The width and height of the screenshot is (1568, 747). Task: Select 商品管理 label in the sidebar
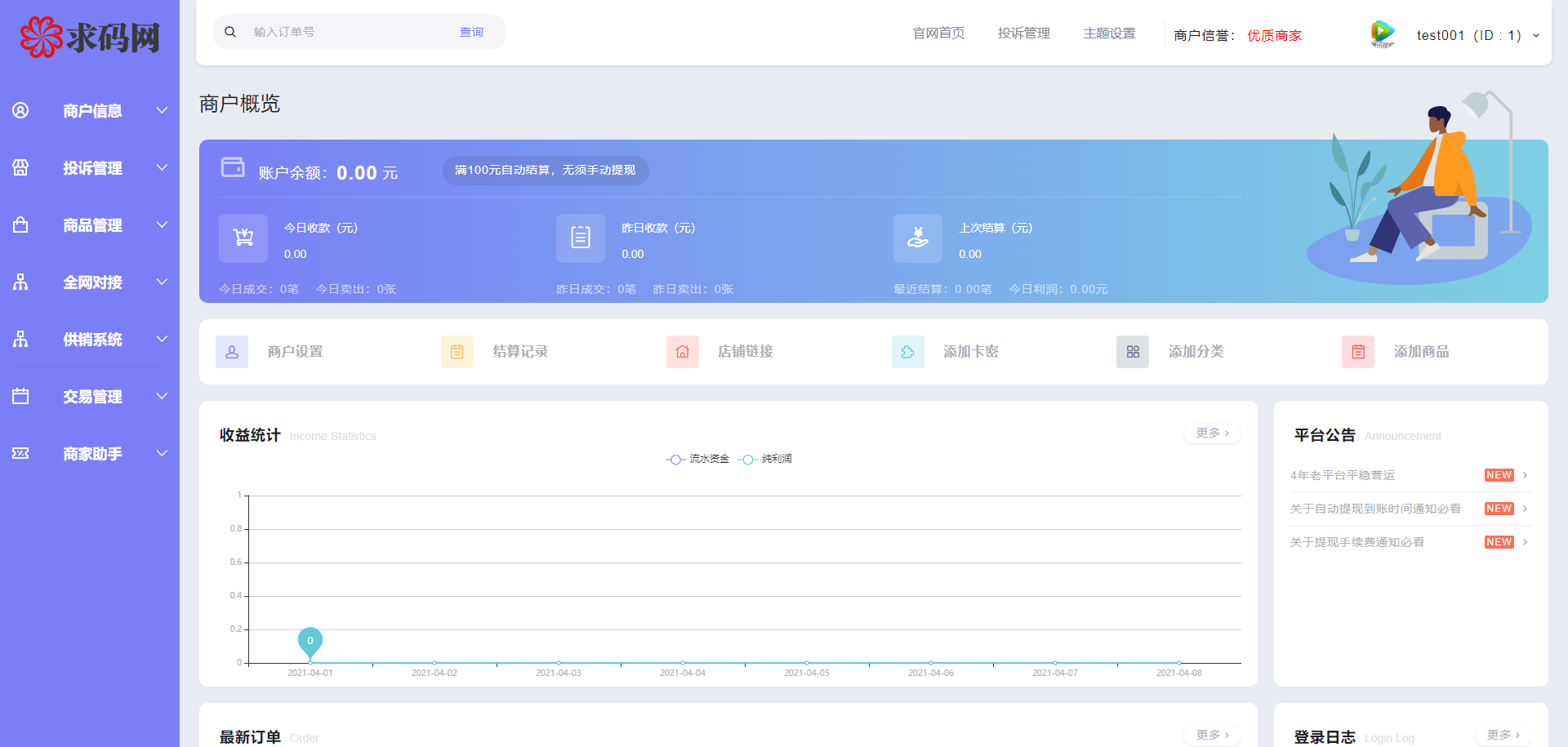92,225
